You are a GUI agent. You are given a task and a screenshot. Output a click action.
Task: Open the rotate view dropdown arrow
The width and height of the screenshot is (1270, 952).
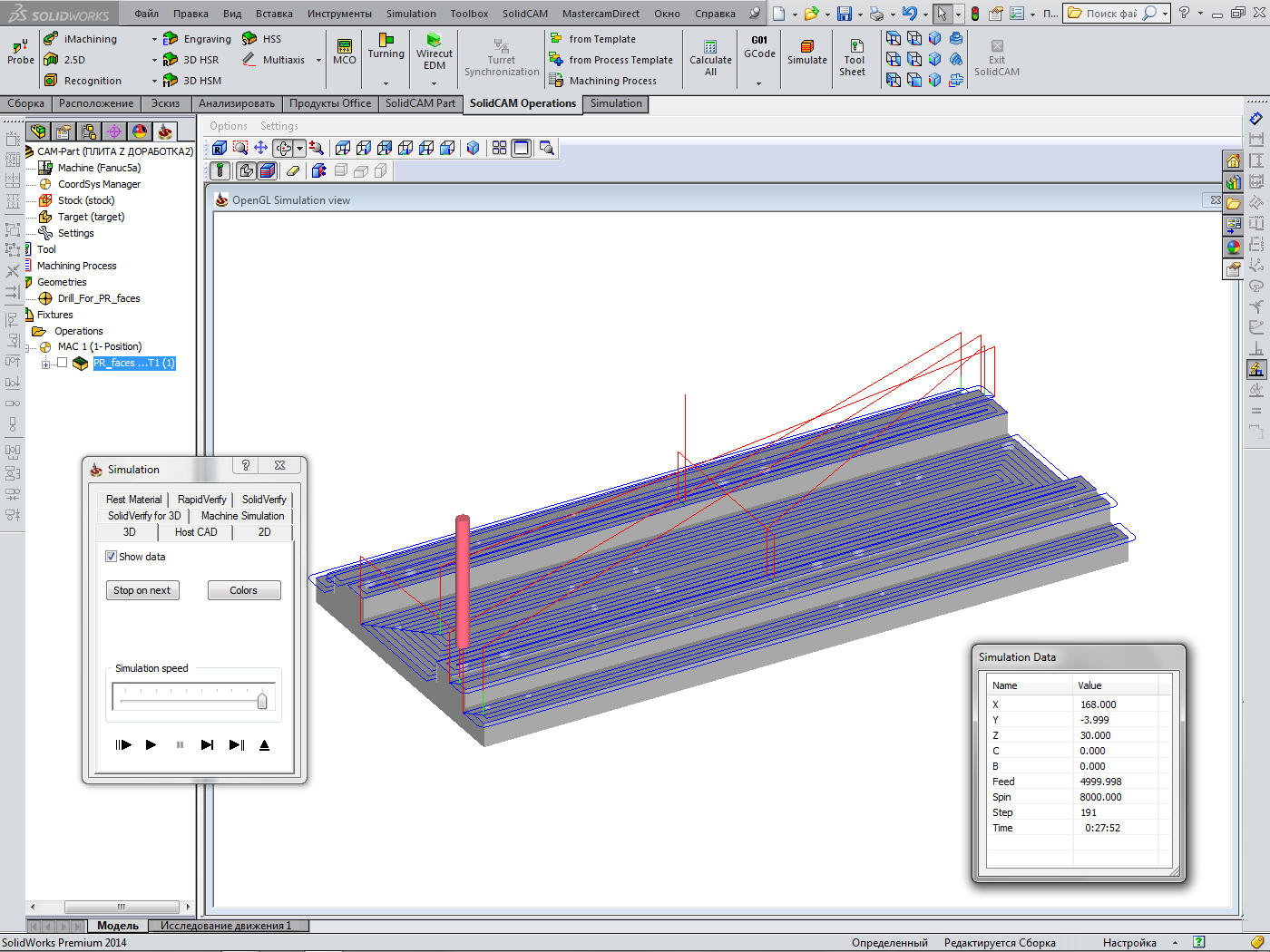(x=298, y=148)
